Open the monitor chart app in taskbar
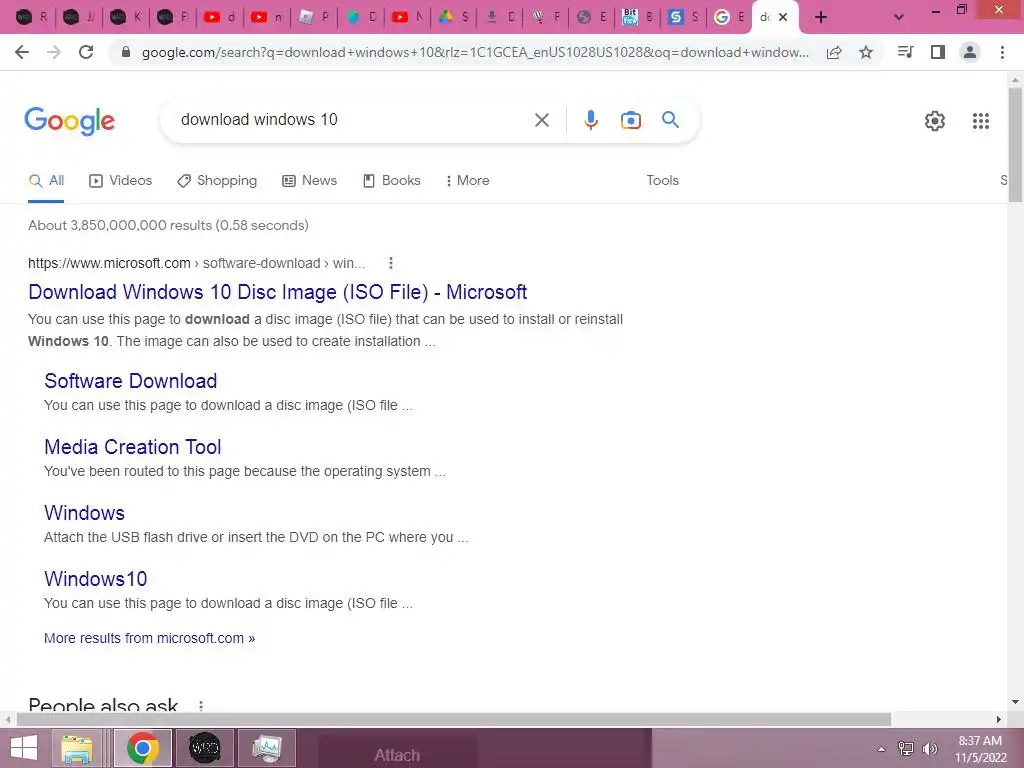 coord(267,748)
